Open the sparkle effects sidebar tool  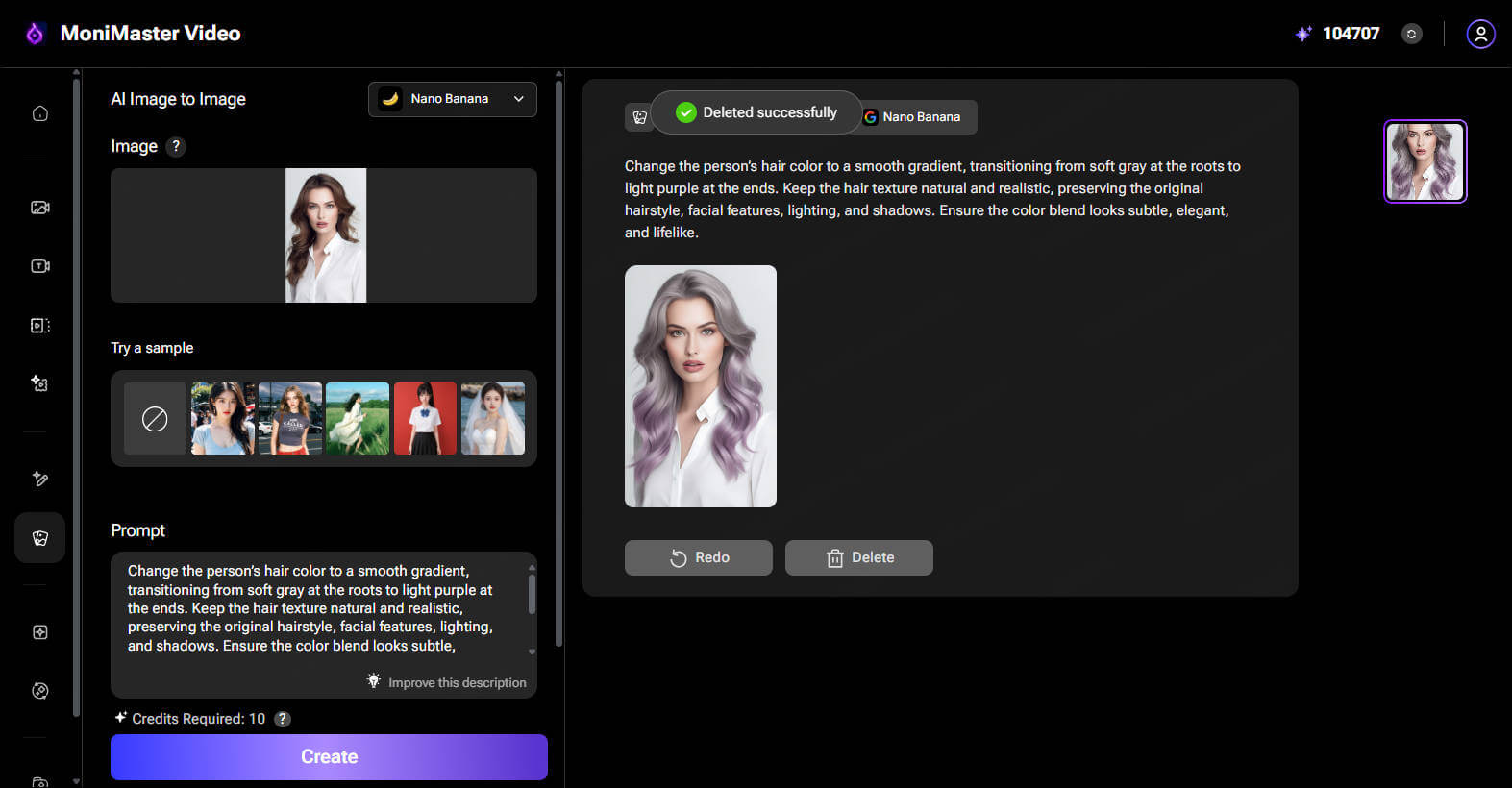point(40,383)
